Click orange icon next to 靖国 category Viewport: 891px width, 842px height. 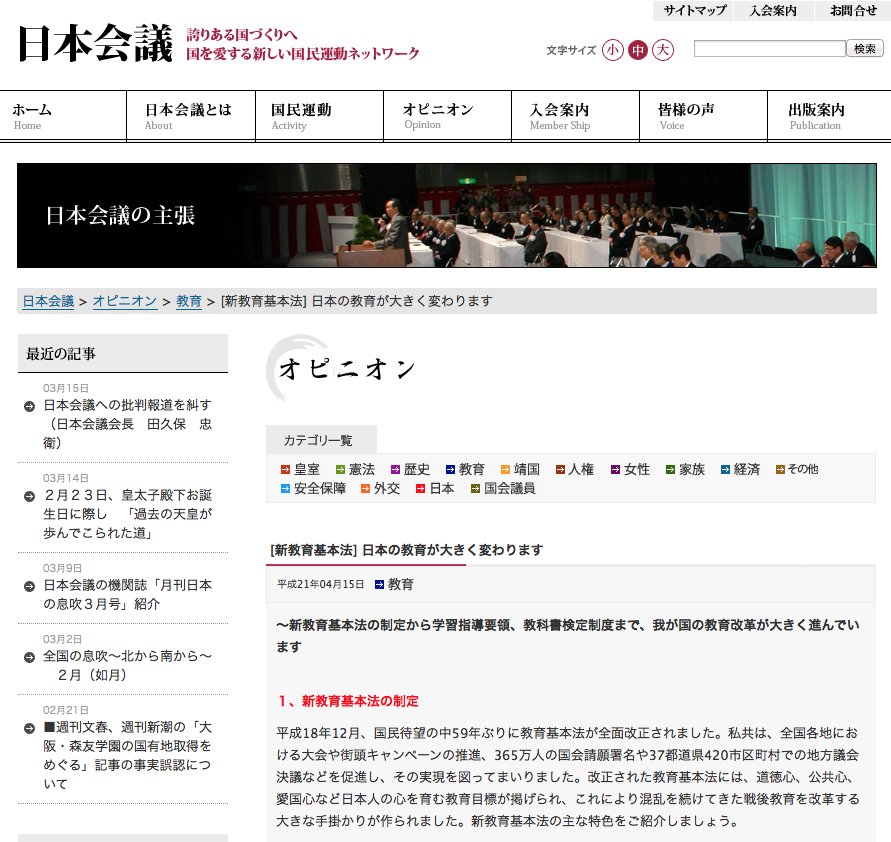point(505,469)
